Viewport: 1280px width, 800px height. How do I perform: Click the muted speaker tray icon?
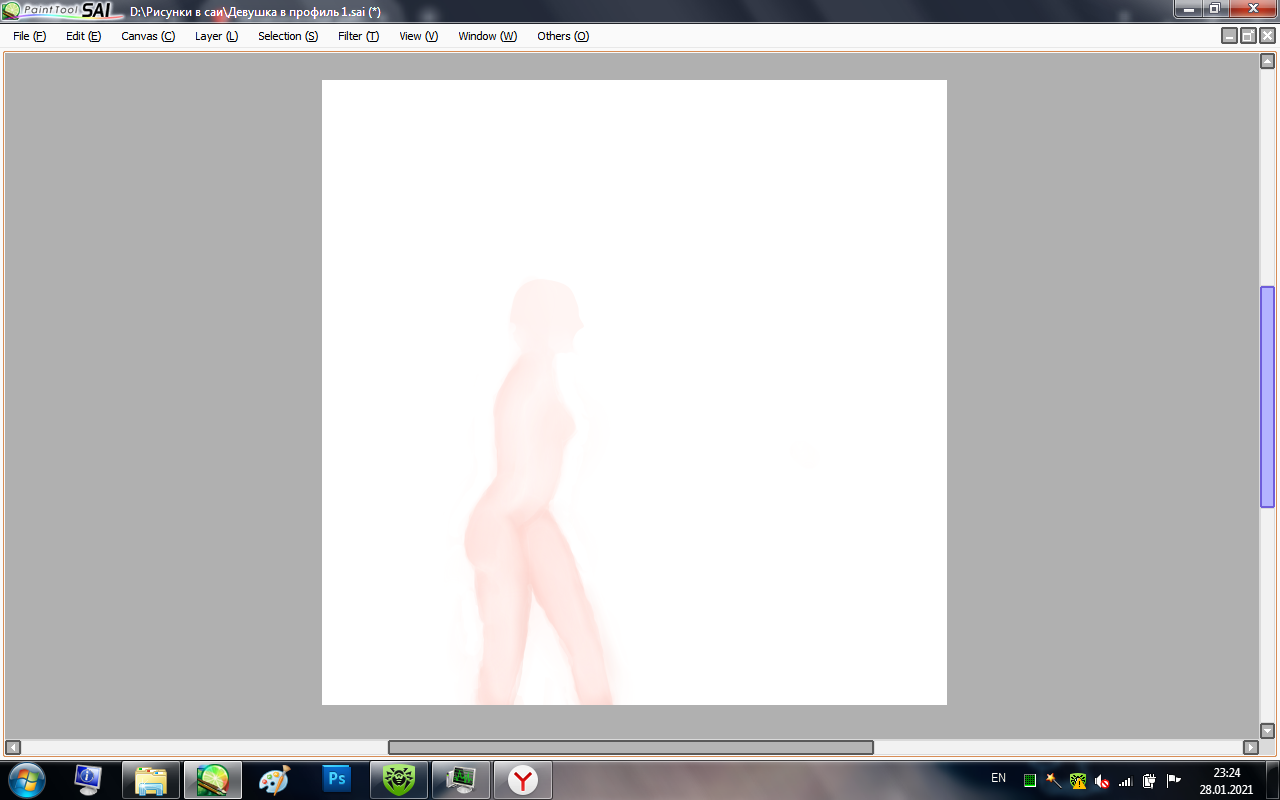click(1102, 780)
